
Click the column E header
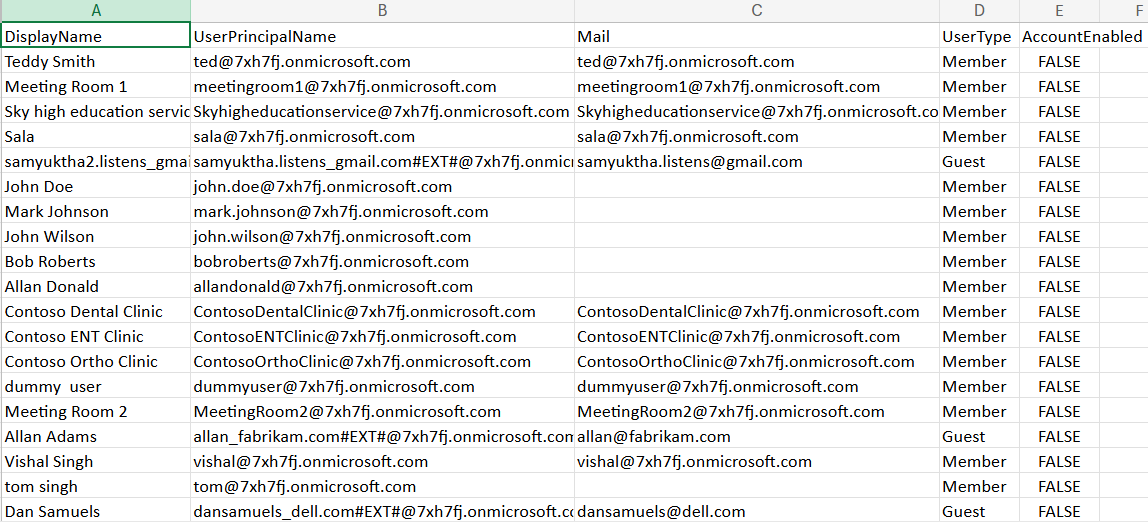[1059, 10]
